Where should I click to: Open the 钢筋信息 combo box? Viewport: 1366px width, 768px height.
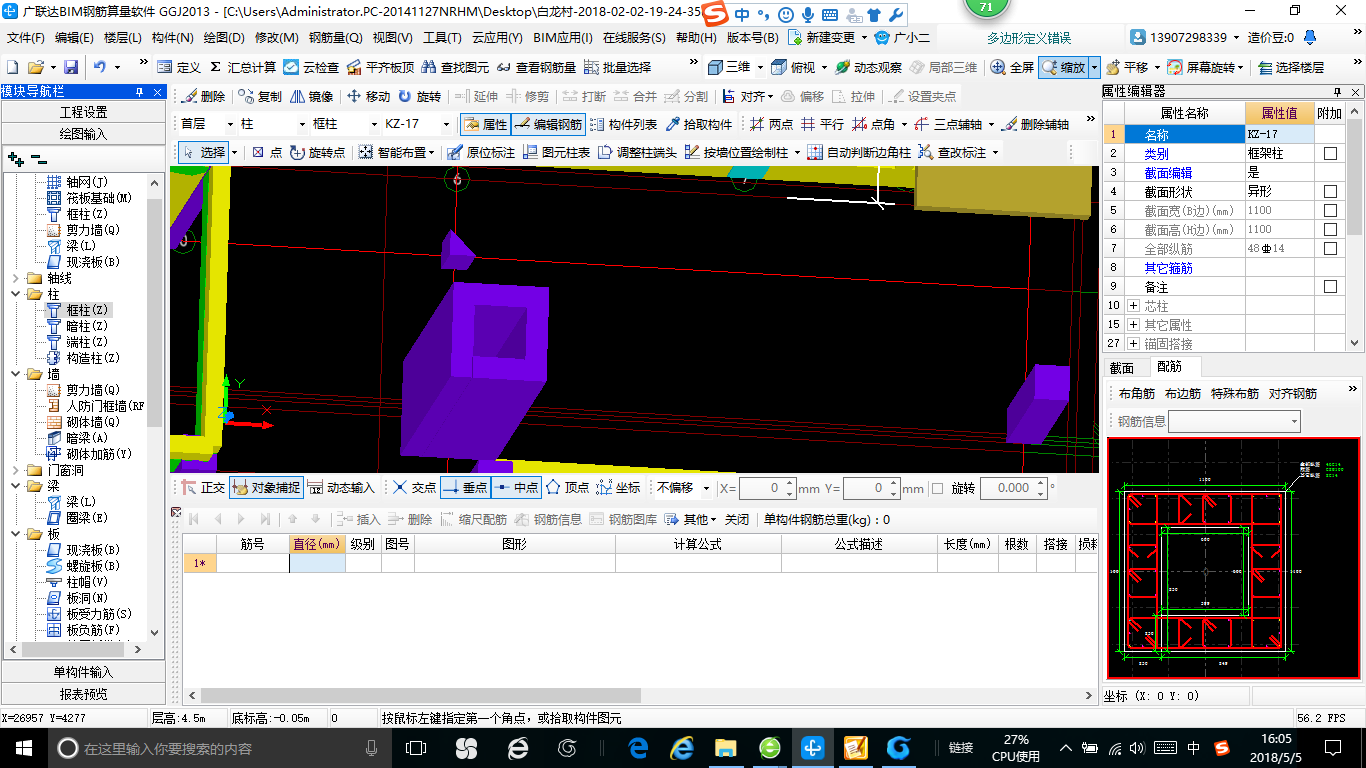click(1235, 421)
